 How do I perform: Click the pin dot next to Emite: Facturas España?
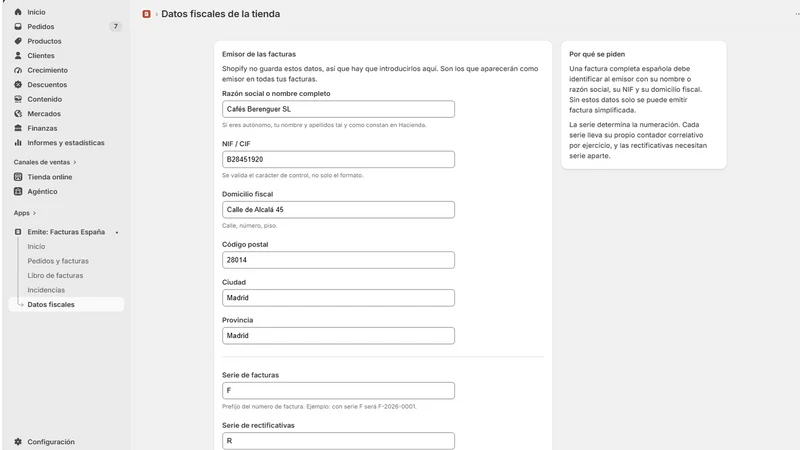click(x=117, y=232)
